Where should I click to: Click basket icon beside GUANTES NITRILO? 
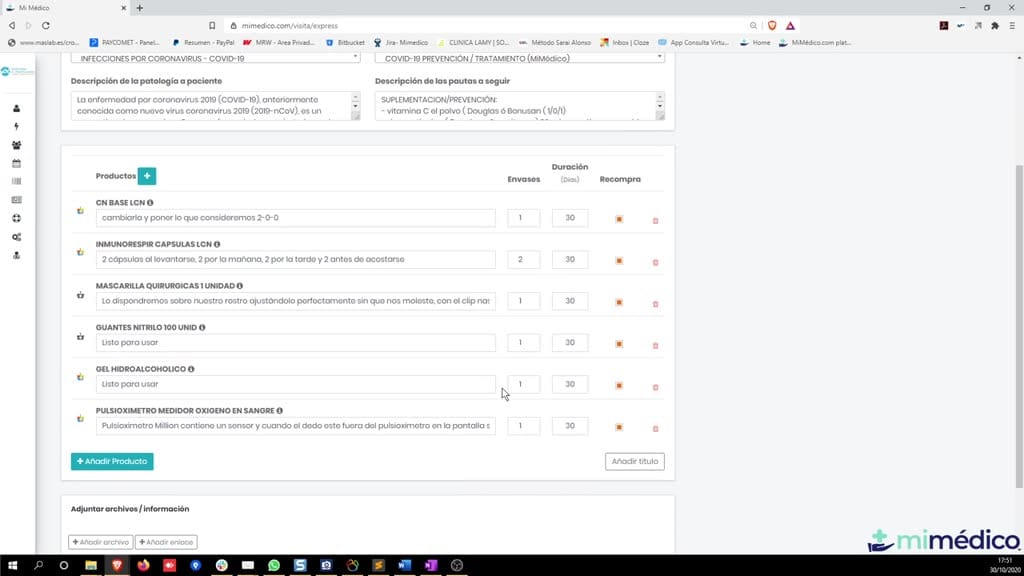[80, 337]
